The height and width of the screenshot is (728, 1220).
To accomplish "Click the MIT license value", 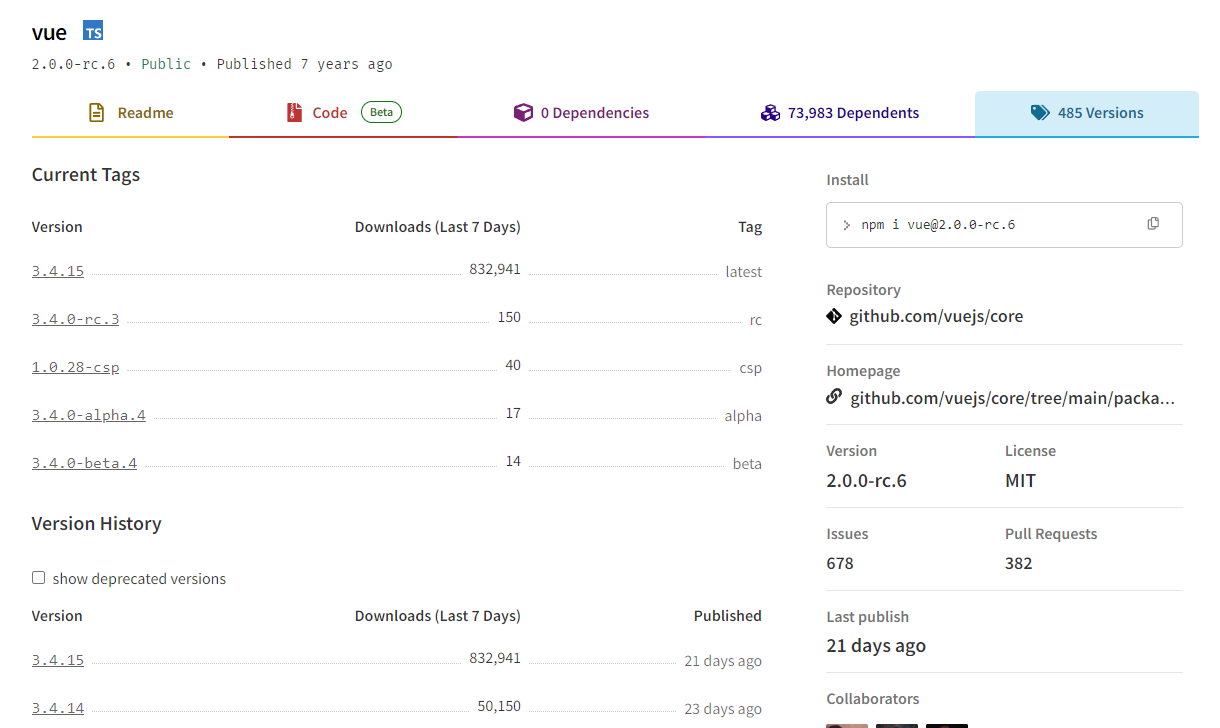I will (1020, 481).
